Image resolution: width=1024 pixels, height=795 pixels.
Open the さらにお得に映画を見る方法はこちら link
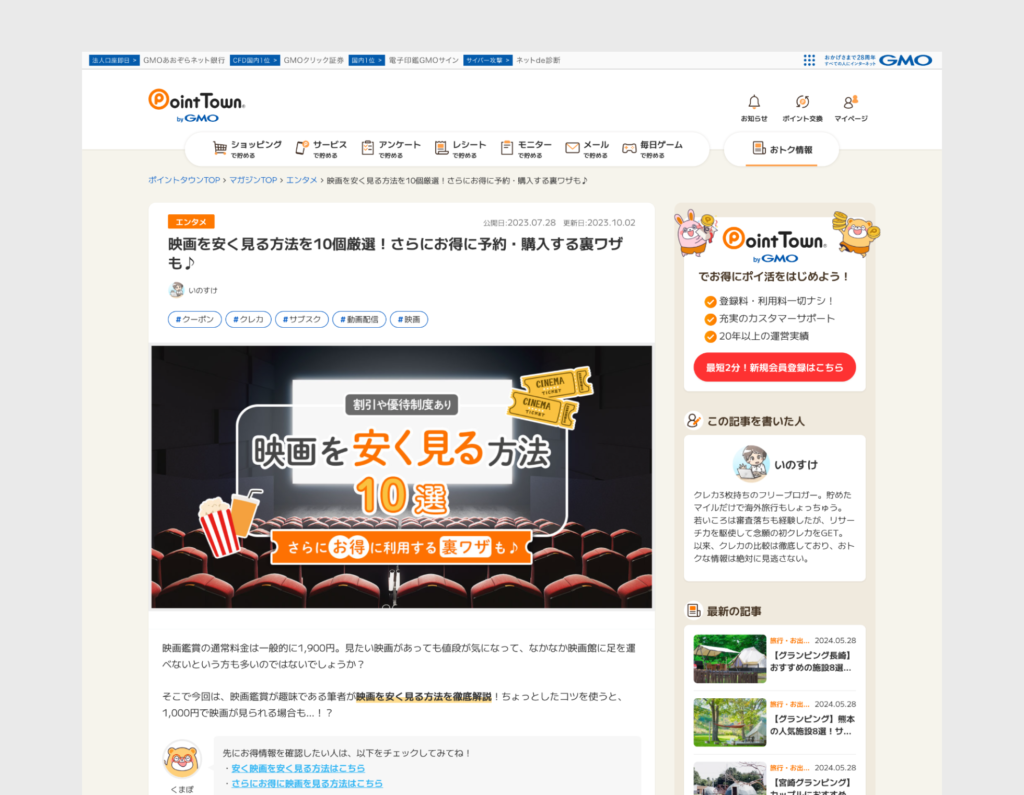[x=307, y=783]
